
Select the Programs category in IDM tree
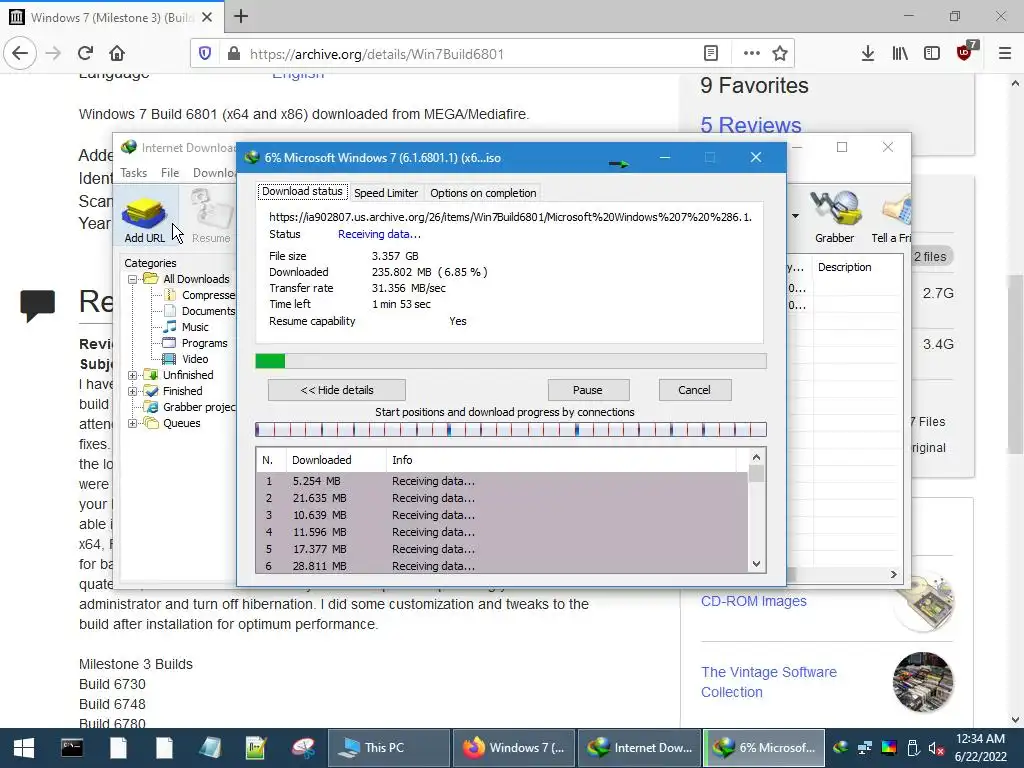tap(196, 343)
